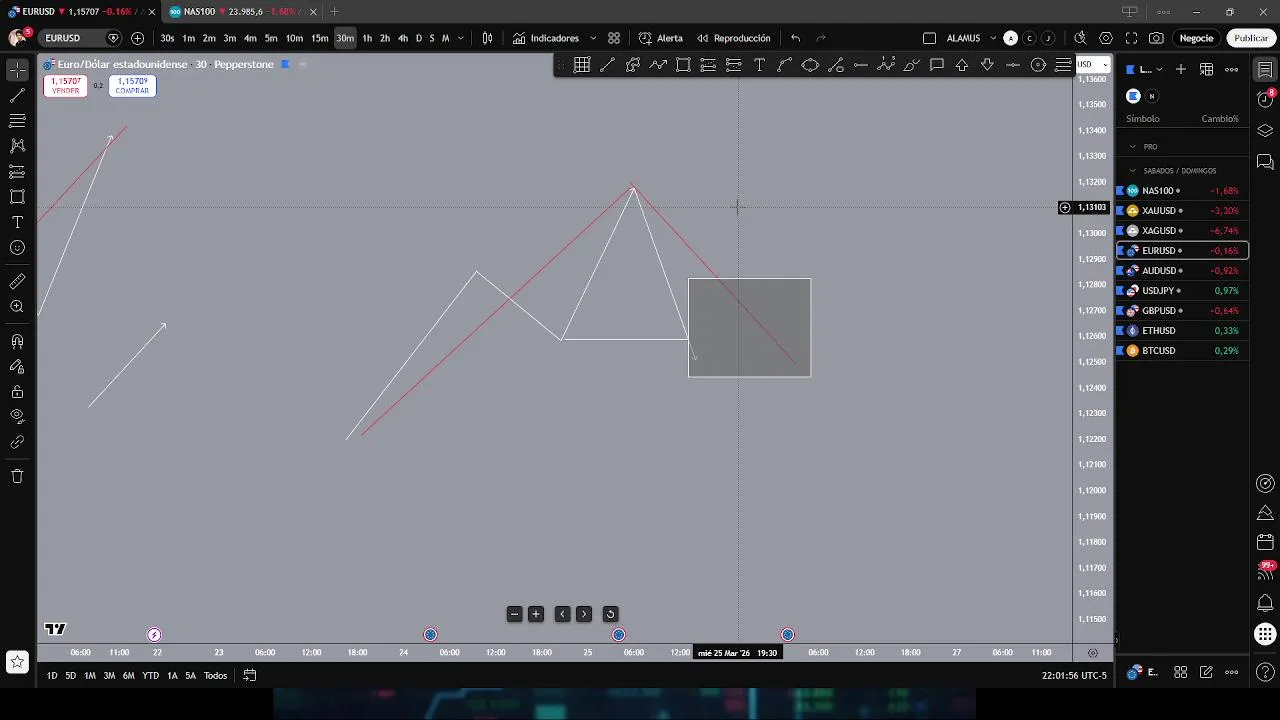This screenshot has width=1280, height=720.
Task: Open the Indicadores favorites dropdown arrow
Action: [x=593, y=38]
